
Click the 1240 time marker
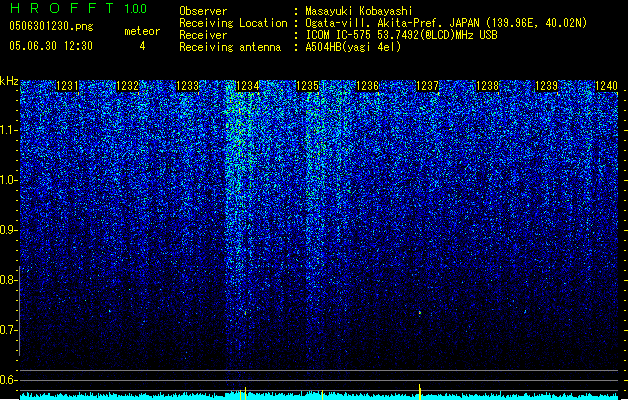(x=606, y=86)
